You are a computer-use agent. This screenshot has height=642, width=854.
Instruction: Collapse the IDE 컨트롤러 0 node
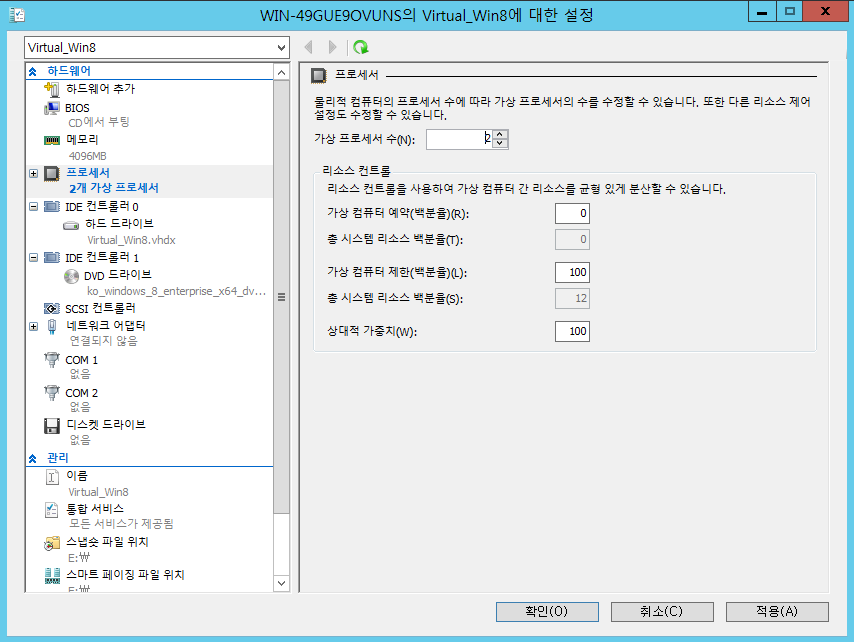pyautogui.click(x=34, y=206)
